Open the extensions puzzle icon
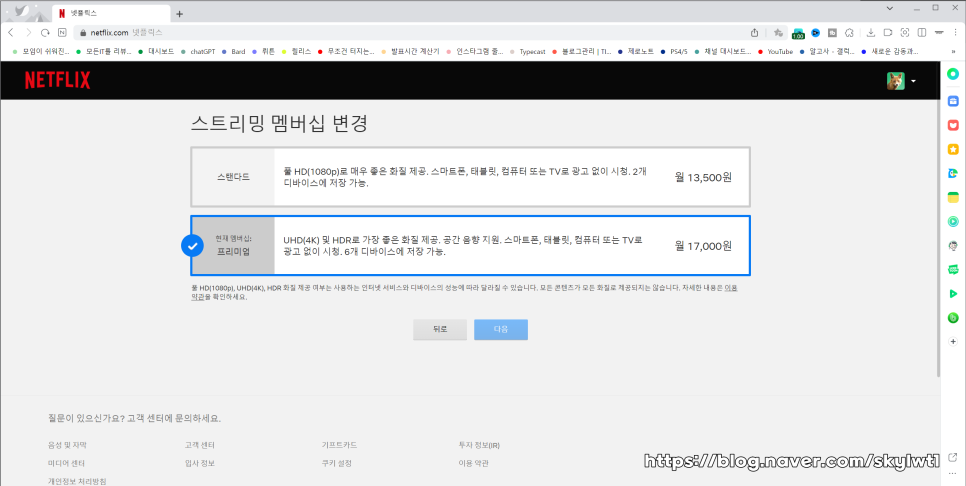This screenshot has width=966, height=486. tap(849, 33)
